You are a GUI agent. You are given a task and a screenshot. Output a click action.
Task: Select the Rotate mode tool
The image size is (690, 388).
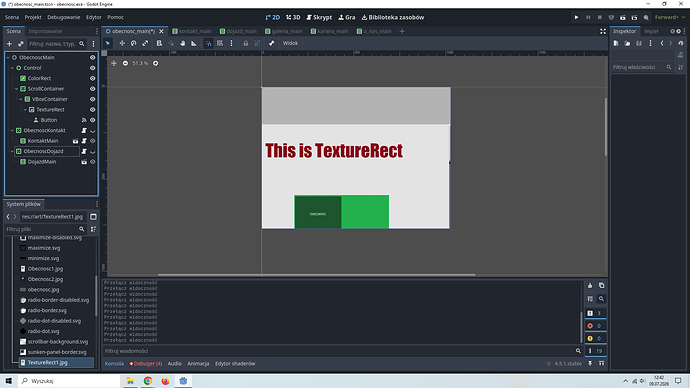click(133, 43)
